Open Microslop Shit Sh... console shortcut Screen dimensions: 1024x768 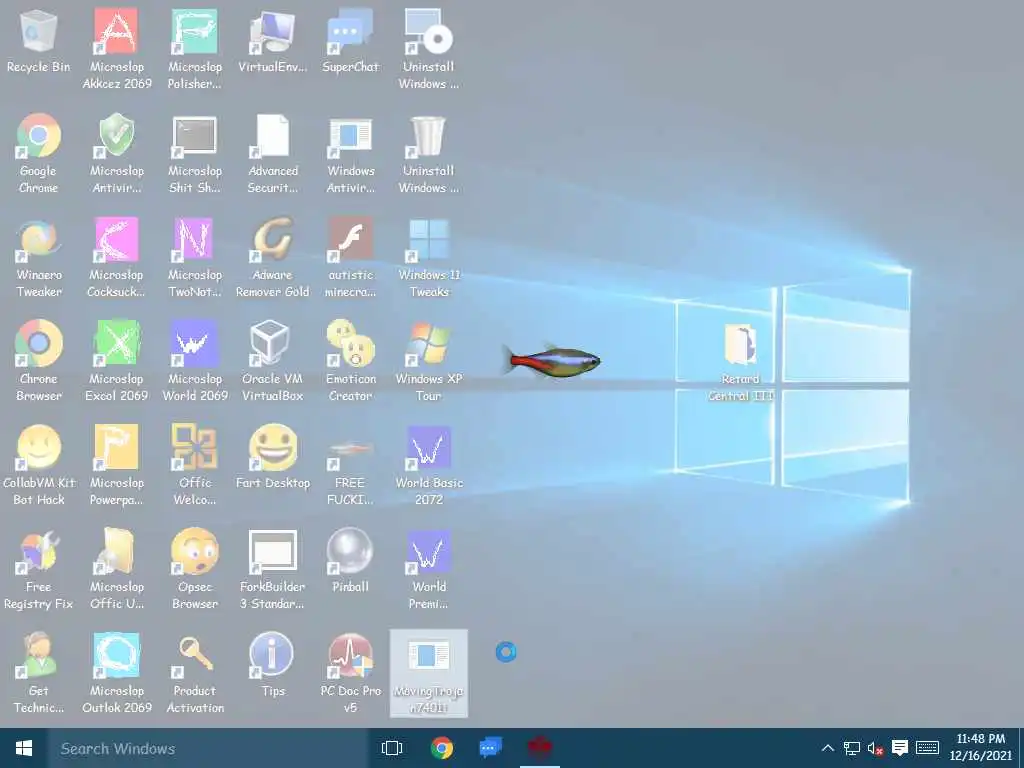pyautogui.click(x=195, y=153)
